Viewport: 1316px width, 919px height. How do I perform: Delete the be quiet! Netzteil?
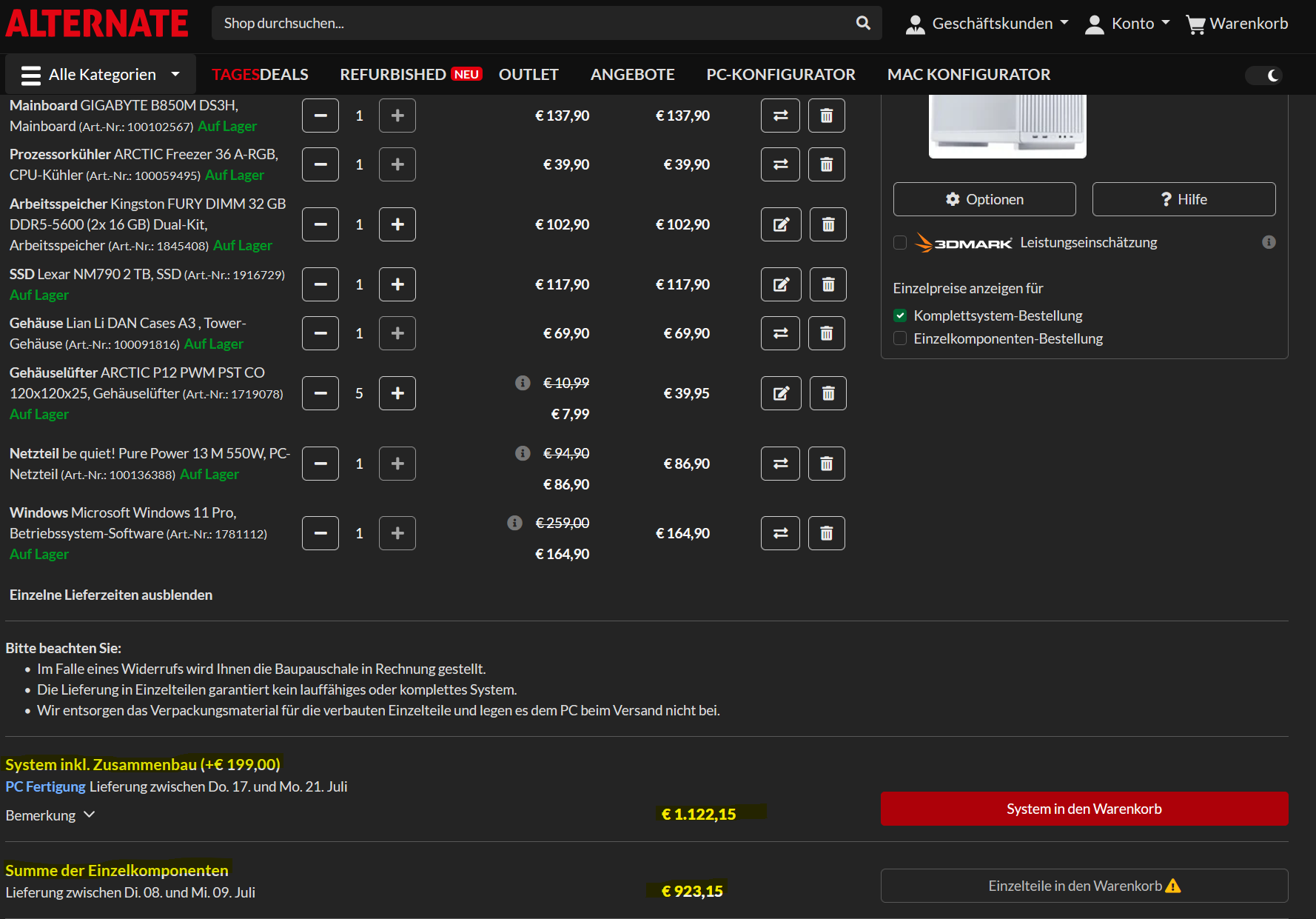point(827,464)
